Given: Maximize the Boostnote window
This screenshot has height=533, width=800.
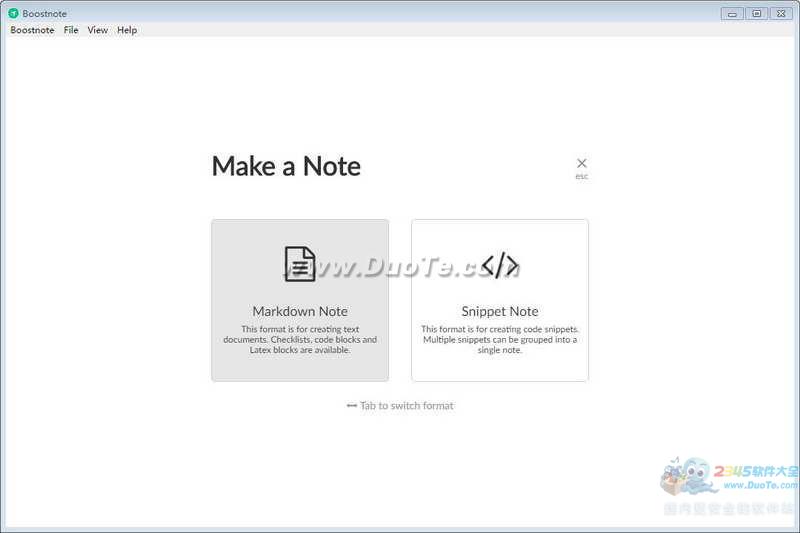Looking at the screenshot, I should click(x=757, y=13).
